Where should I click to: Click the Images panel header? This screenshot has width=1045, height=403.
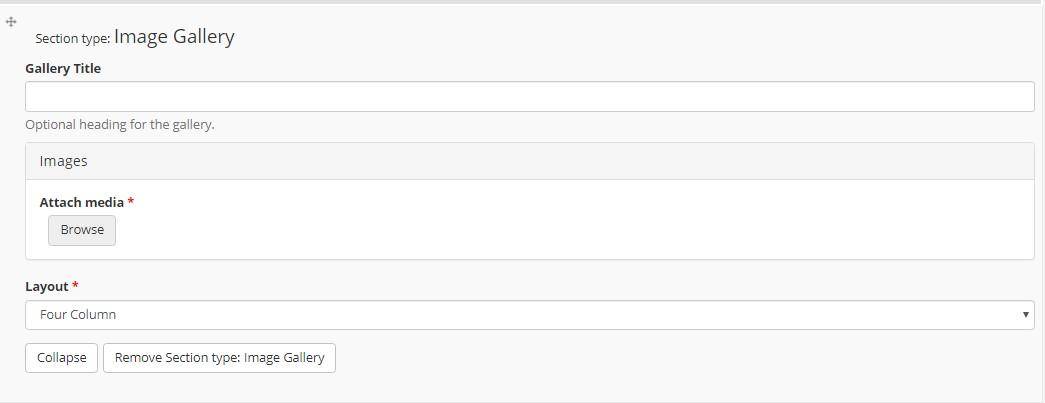[x=530, y=161]
